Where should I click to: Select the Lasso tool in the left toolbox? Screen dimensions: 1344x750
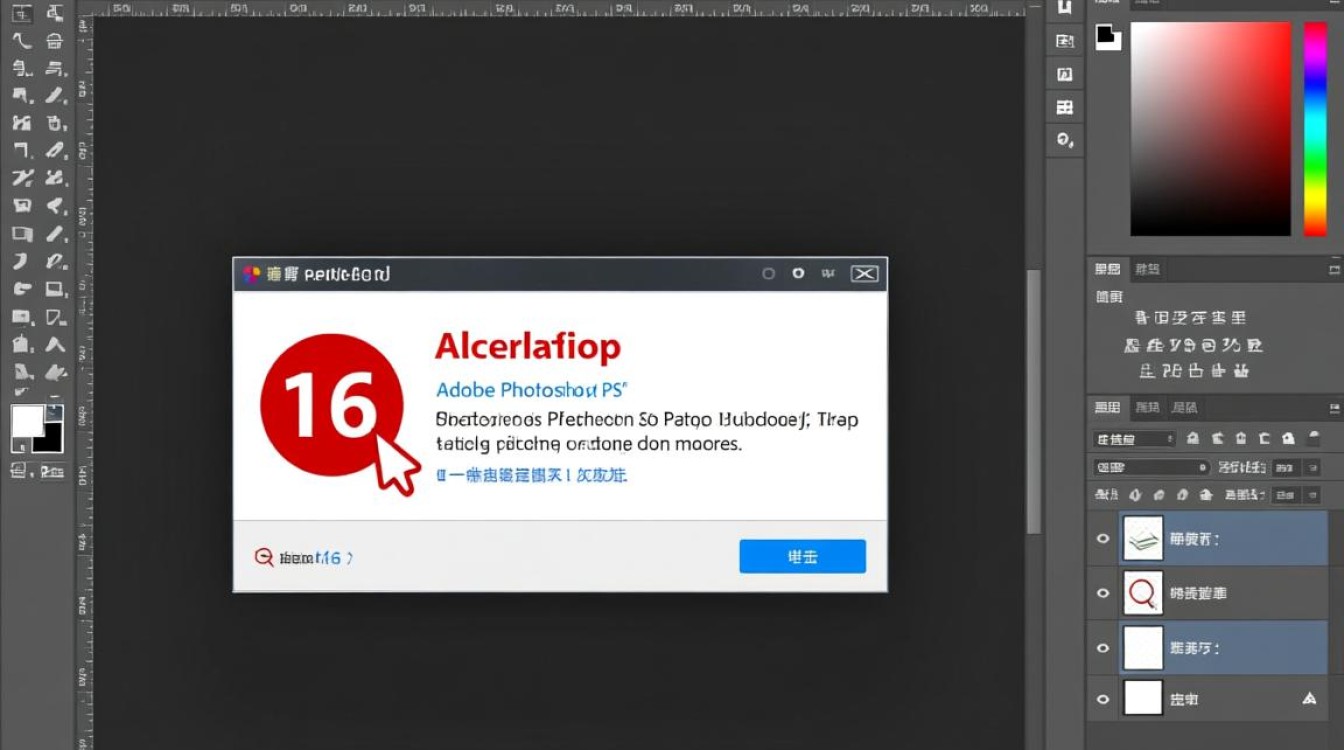coord(22,41)
